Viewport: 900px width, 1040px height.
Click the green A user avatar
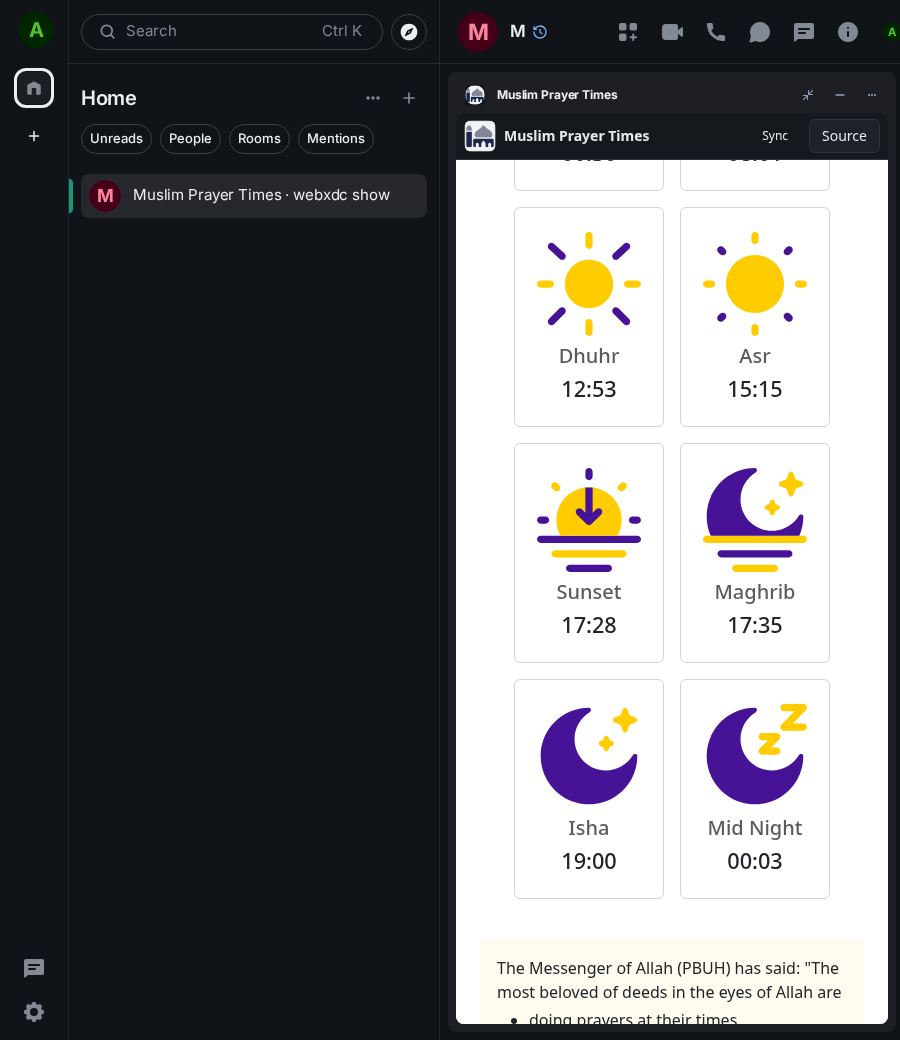point(36,30)
